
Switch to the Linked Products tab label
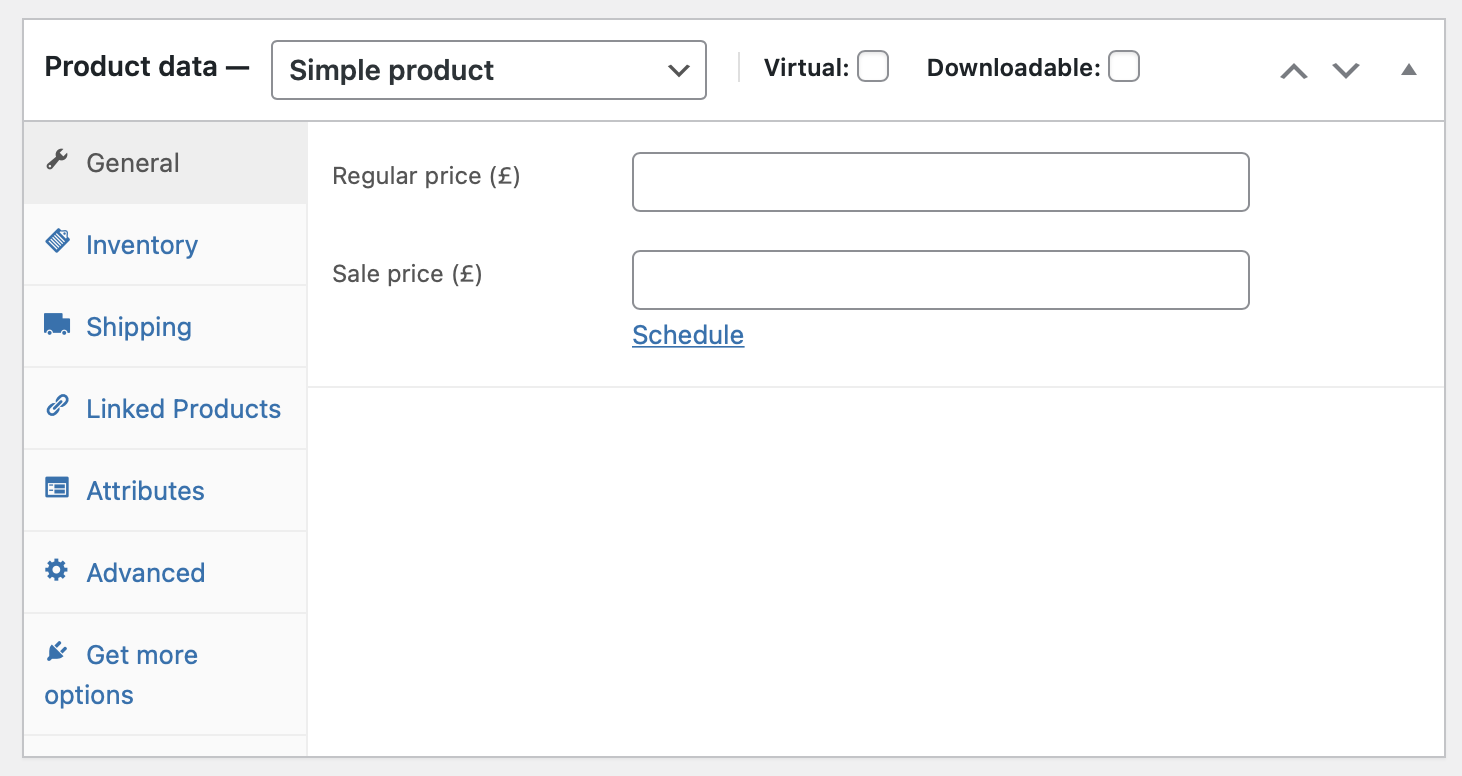click(x=183, y=409)
